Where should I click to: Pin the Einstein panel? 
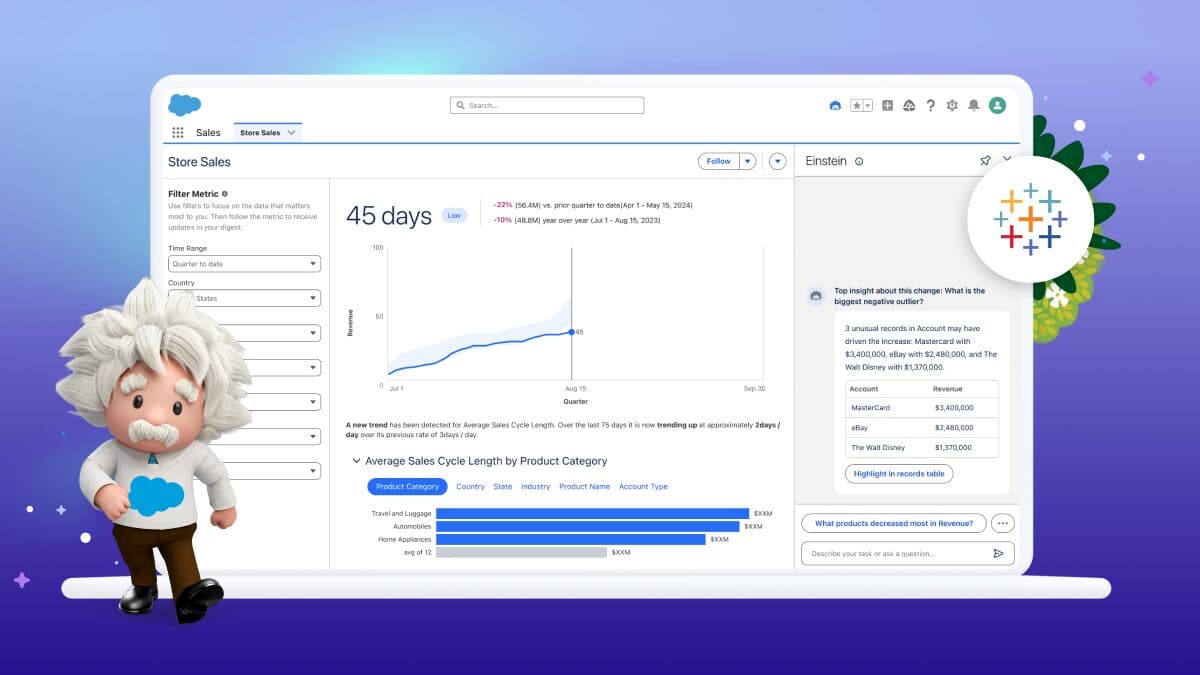[x=985, y=160]
